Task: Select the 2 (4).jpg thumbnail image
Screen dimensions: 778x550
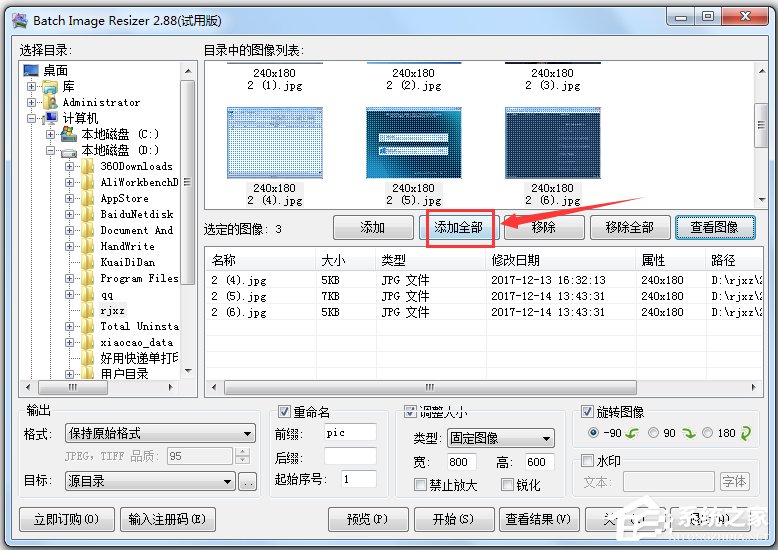Action: tap(275, 143)
